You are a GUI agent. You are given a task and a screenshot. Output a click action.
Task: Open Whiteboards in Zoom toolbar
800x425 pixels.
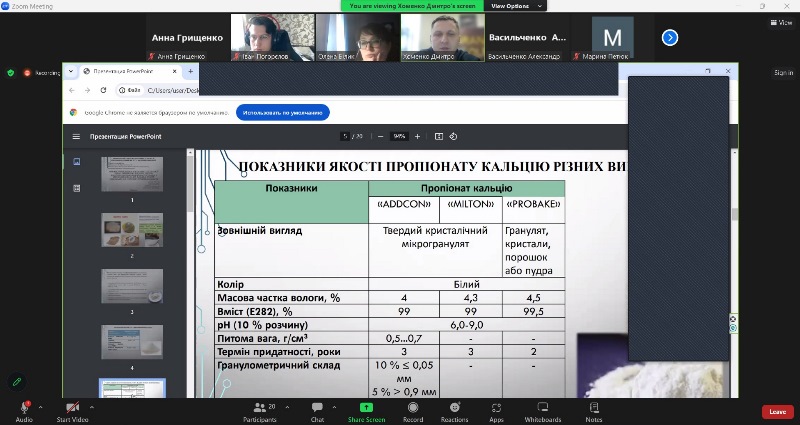click(x=543, y=411)
